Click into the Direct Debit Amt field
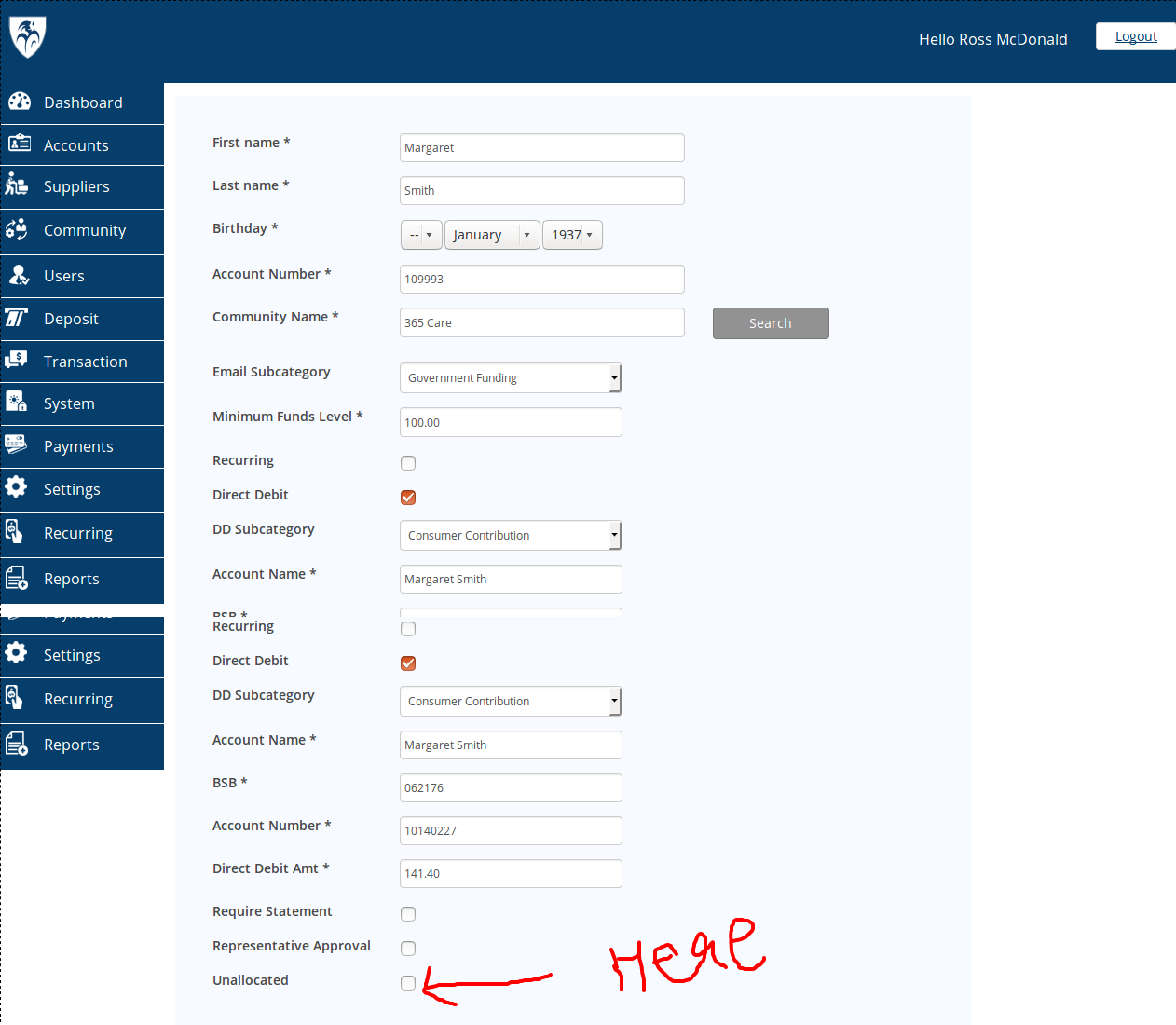1176x1025 pixels. 510,874
